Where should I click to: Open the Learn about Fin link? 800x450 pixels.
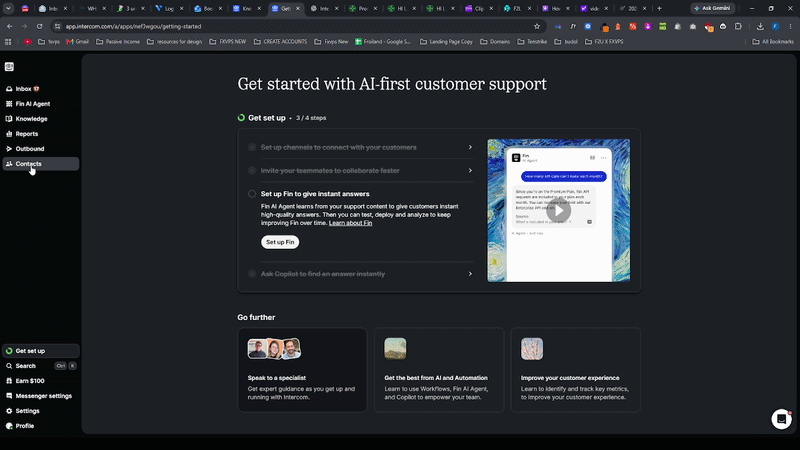tap(351, 223)
